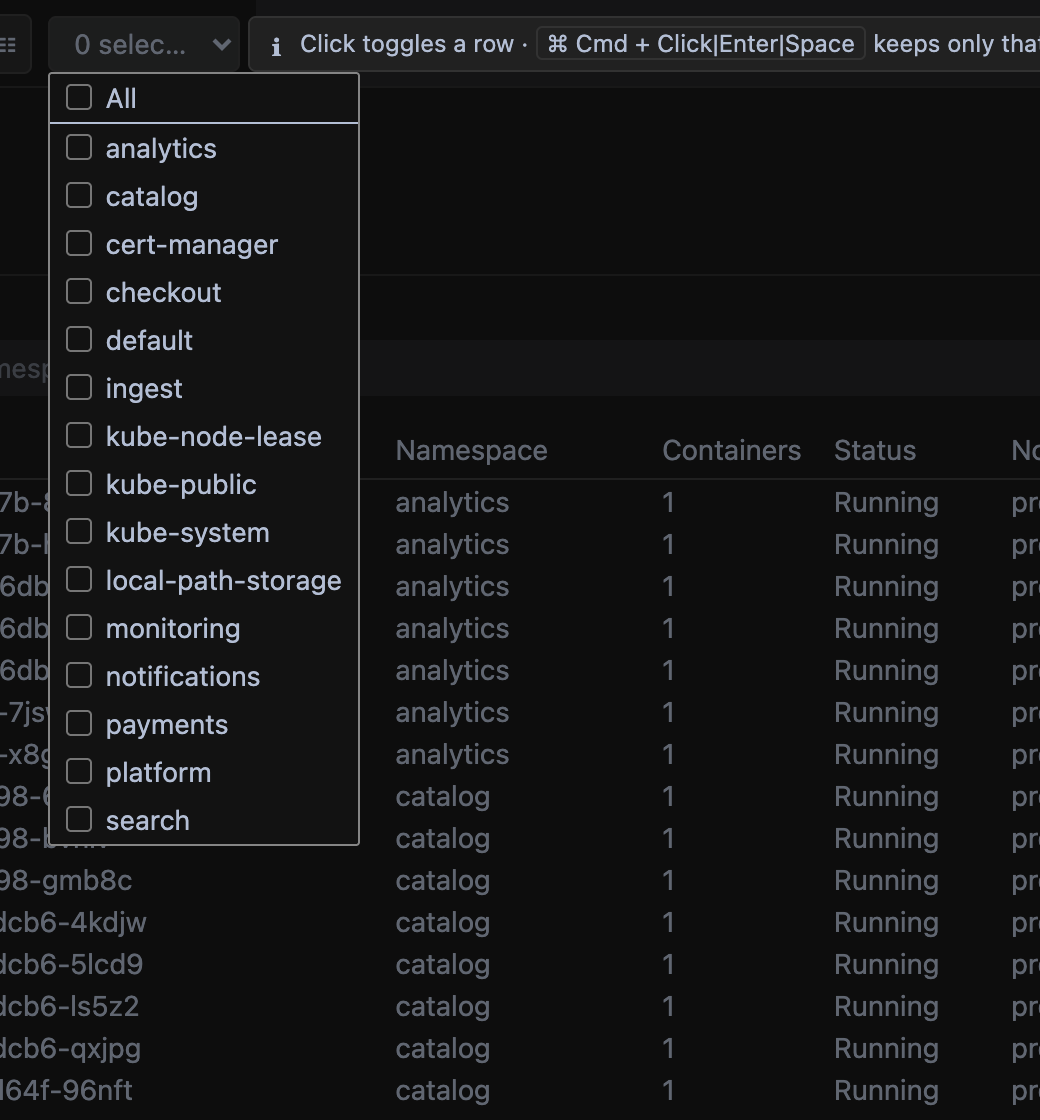
Task: Check 'kube-node-lease' in the list
Action: click(x=79, y=436)
